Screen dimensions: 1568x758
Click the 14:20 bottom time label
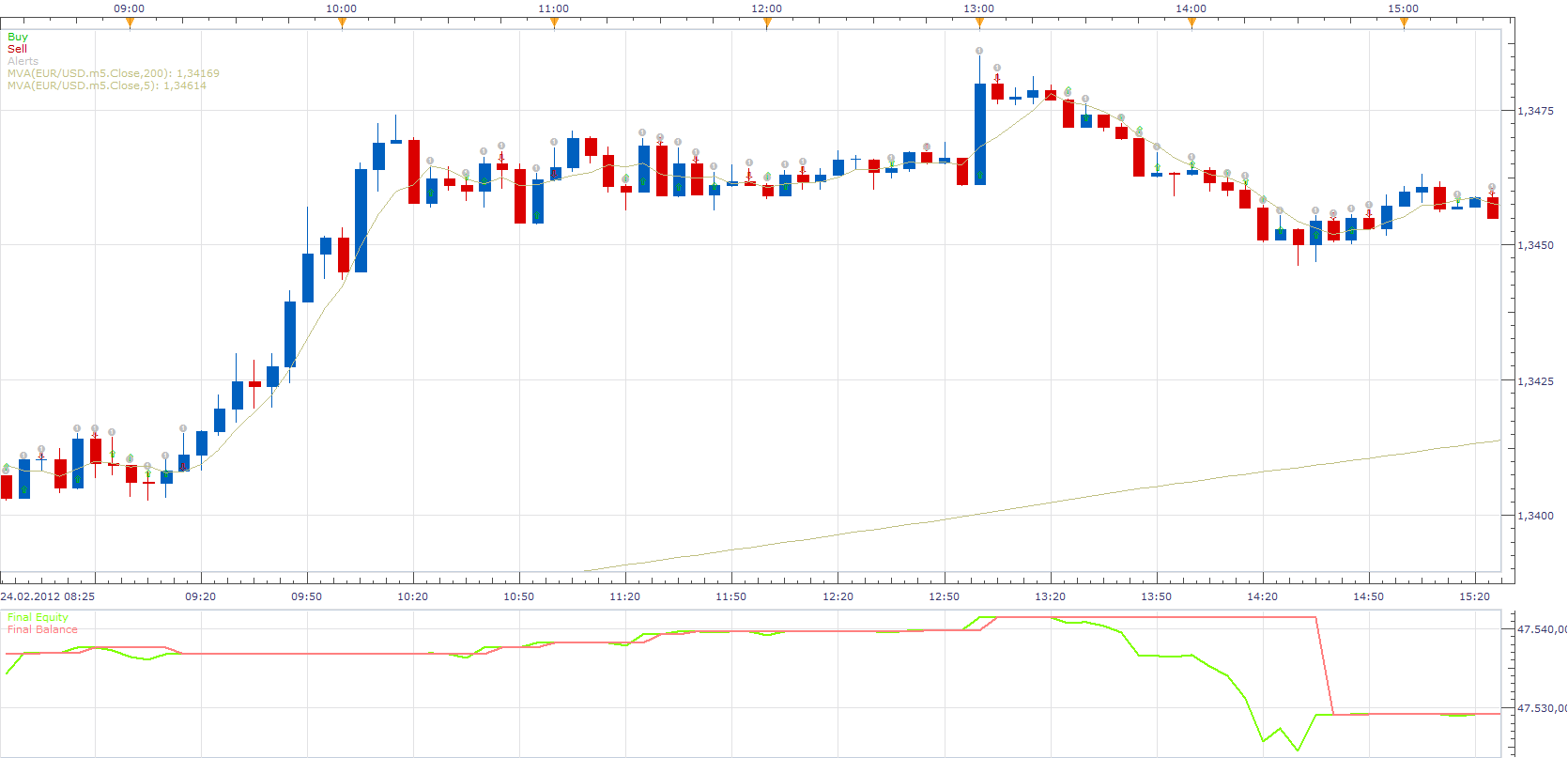1262,596
